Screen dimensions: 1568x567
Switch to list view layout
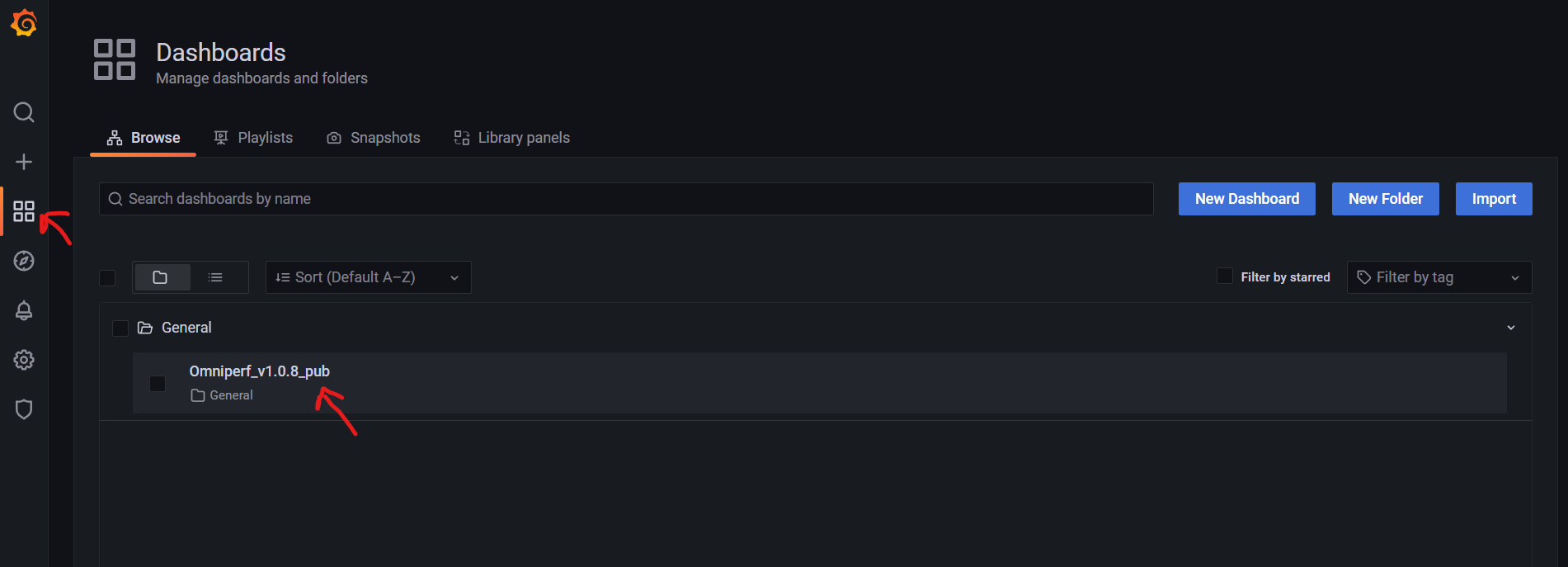pyautogui.click(x=215, y=277)
